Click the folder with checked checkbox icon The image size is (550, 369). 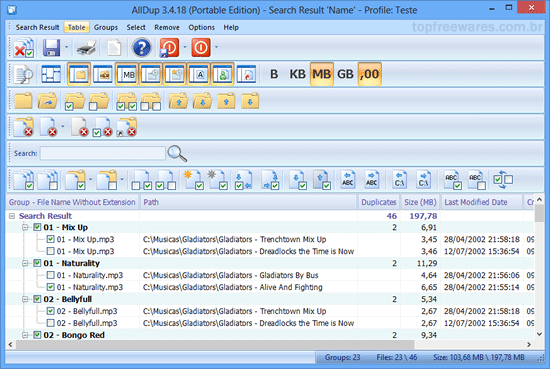pyautogui.click(x=75, y=101)
